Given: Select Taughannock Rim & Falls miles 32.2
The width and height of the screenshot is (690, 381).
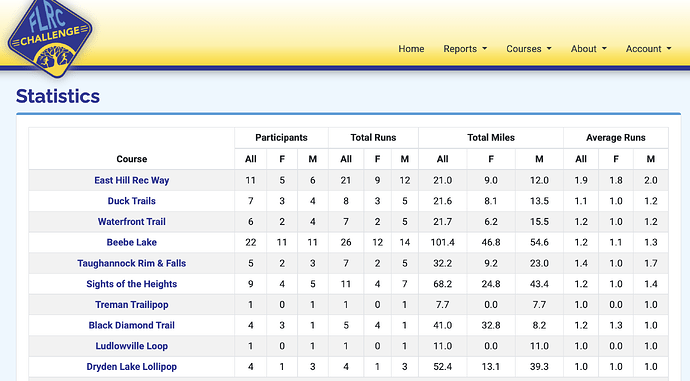Looking at the screenshot, I should pos(442,264).
